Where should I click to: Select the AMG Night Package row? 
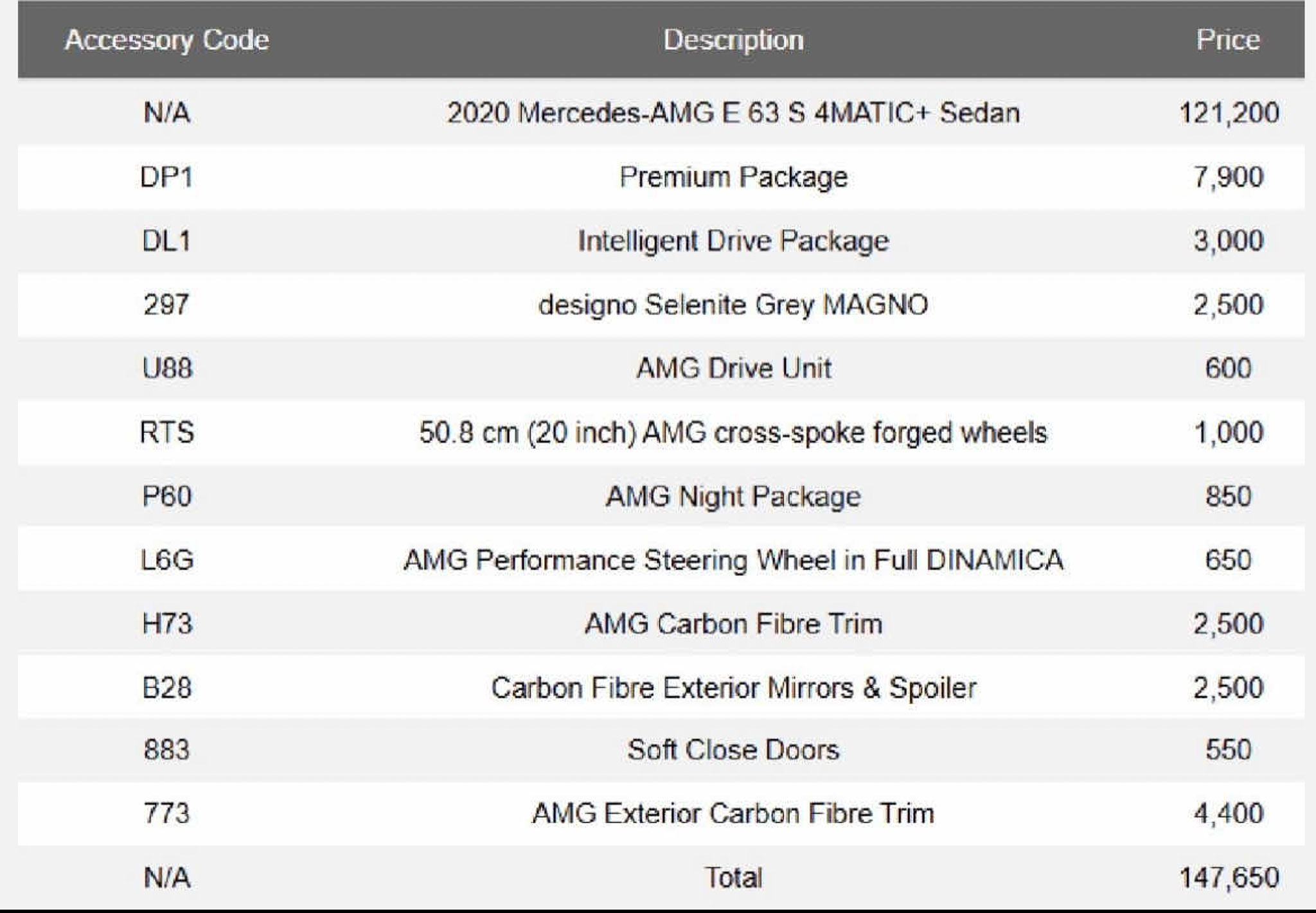(661, 497)
